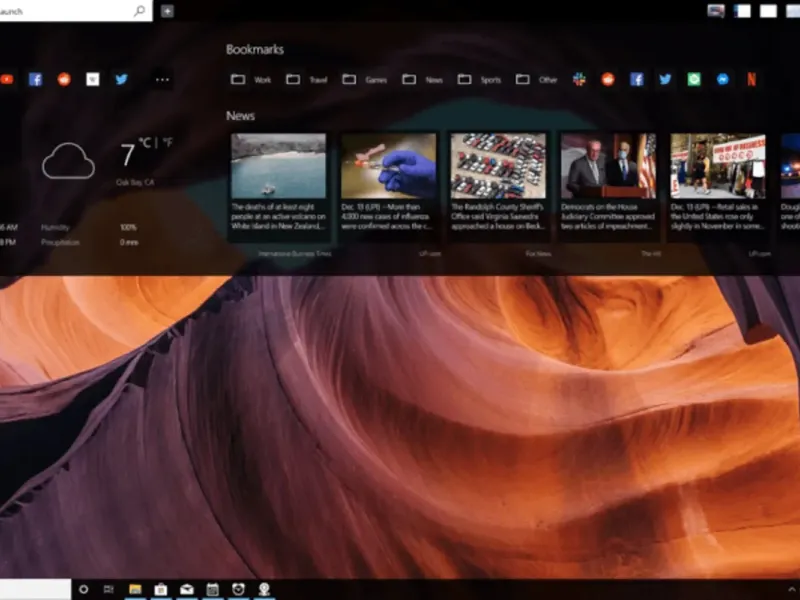The width and height of the screenshot is (800, 600).
Task: Open the 'Randolph County Sheriff's Office' headline
Action: [498, 216]
